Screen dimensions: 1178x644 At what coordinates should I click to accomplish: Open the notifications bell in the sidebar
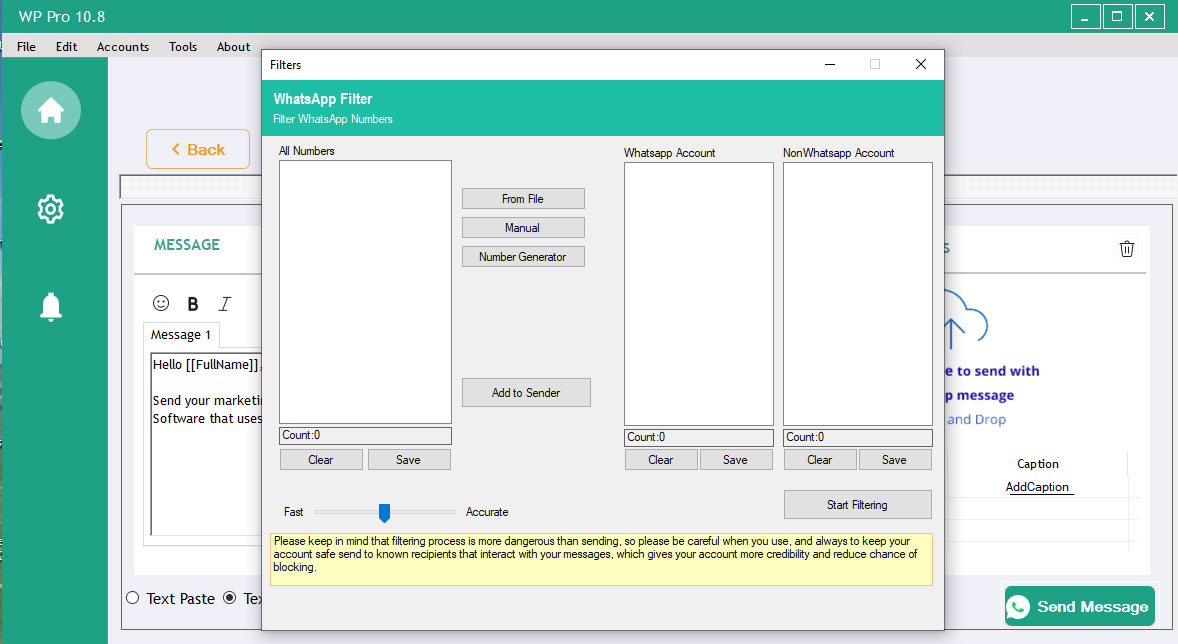(50, 307)
